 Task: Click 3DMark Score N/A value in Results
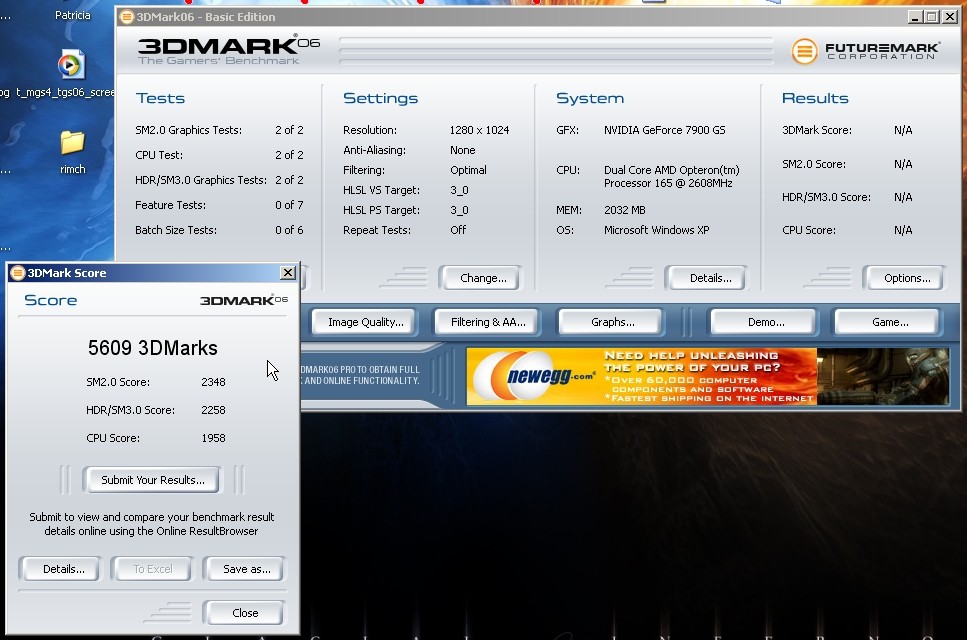pos(903,130)
